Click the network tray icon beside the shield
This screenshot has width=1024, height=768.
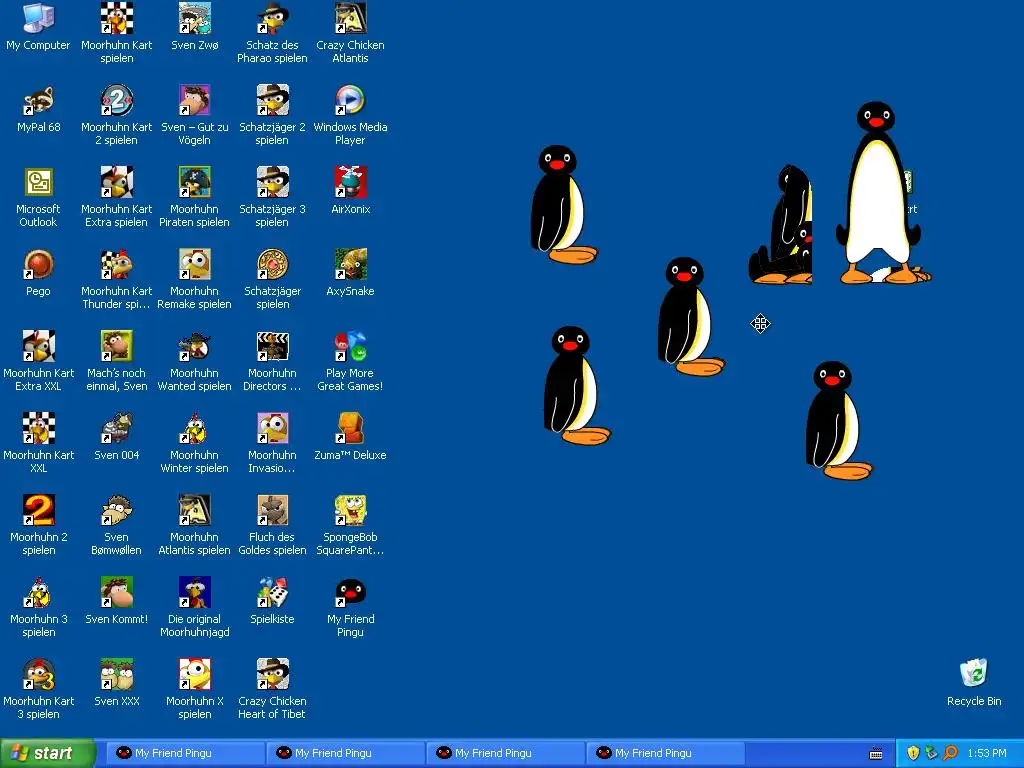[x=931, y=753]
